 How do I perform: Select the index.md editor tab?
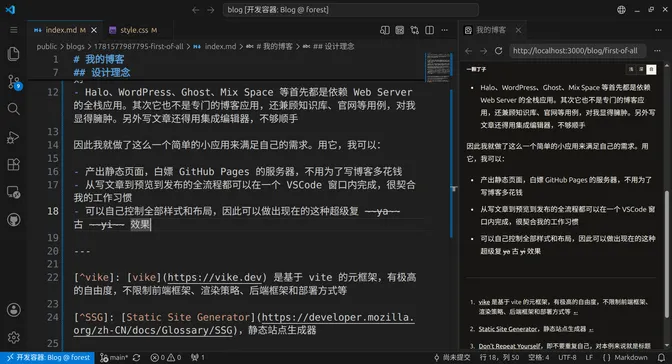[61, 30]
